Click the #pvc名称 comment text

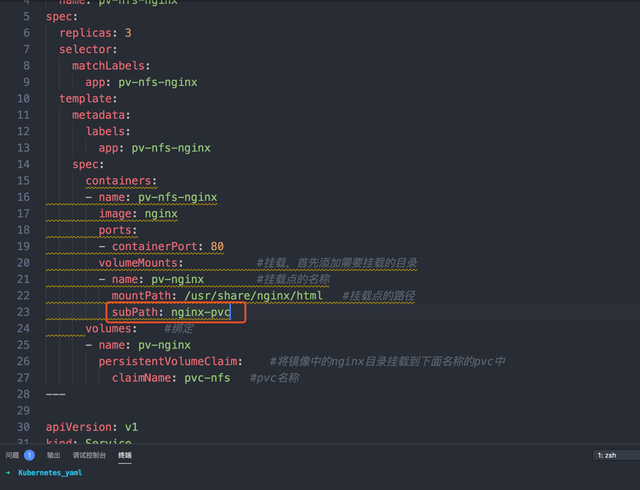274,378
